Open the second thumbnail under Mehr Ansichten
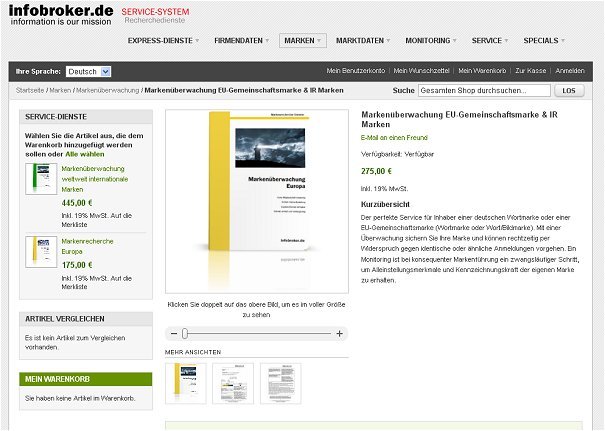Viewport: 605px width, 431px height. point(232,383)
